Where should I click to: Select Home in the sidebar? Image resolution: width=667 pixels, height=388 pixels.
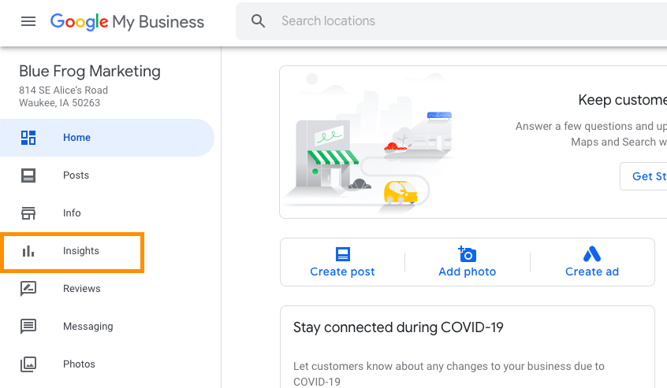[x=107, y=137]
